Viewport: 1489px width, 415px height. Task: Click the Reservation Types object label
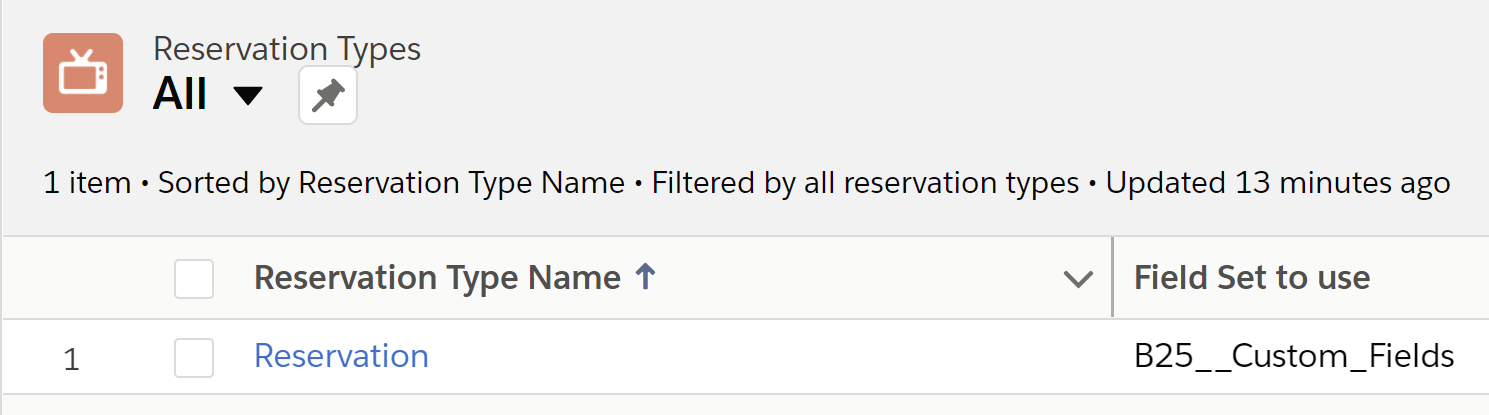287,48
